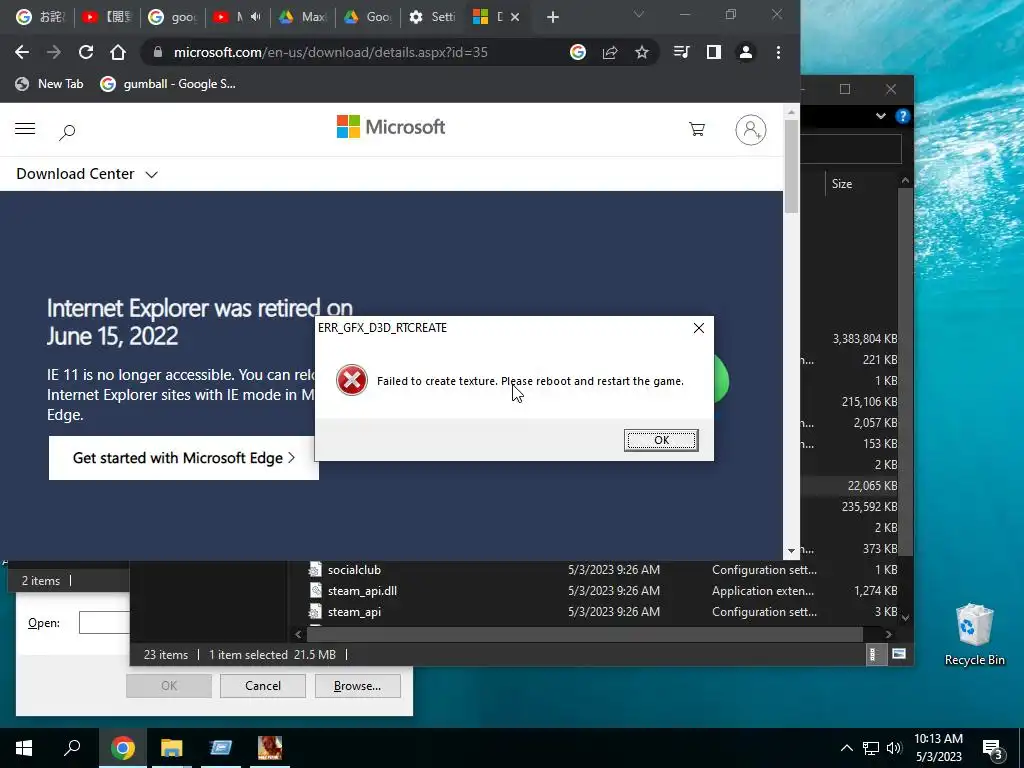Click the microsoft.com address bar
Viewport: 1024px width, 768px height.
[353, 52]
